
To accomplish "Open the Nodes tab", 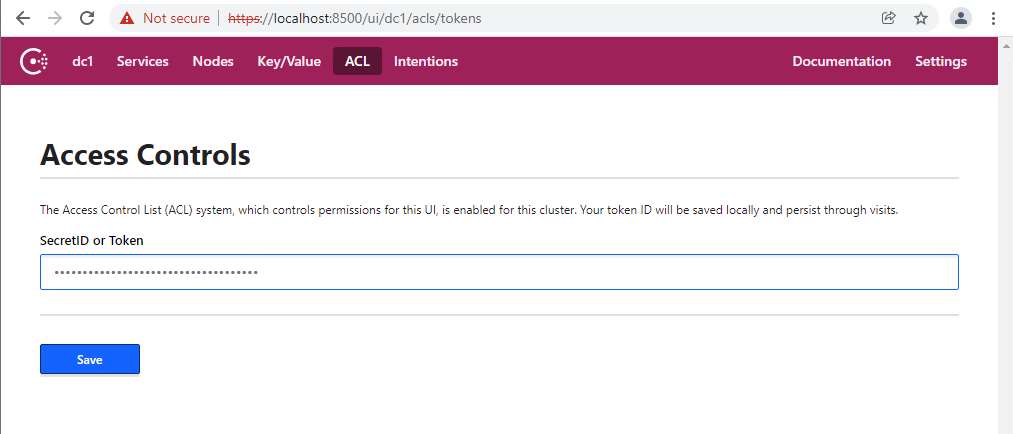I will point(213,62).
